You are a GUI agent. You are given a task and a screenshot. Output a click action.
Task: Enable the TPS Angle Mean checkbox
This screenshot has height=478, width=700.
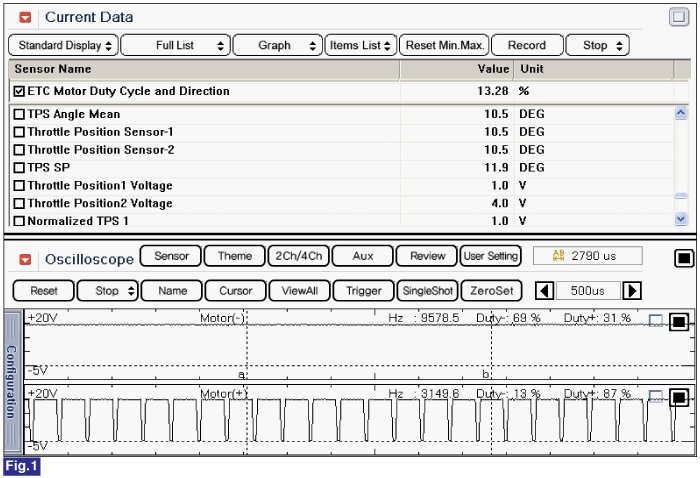click(x=20, y=114)
